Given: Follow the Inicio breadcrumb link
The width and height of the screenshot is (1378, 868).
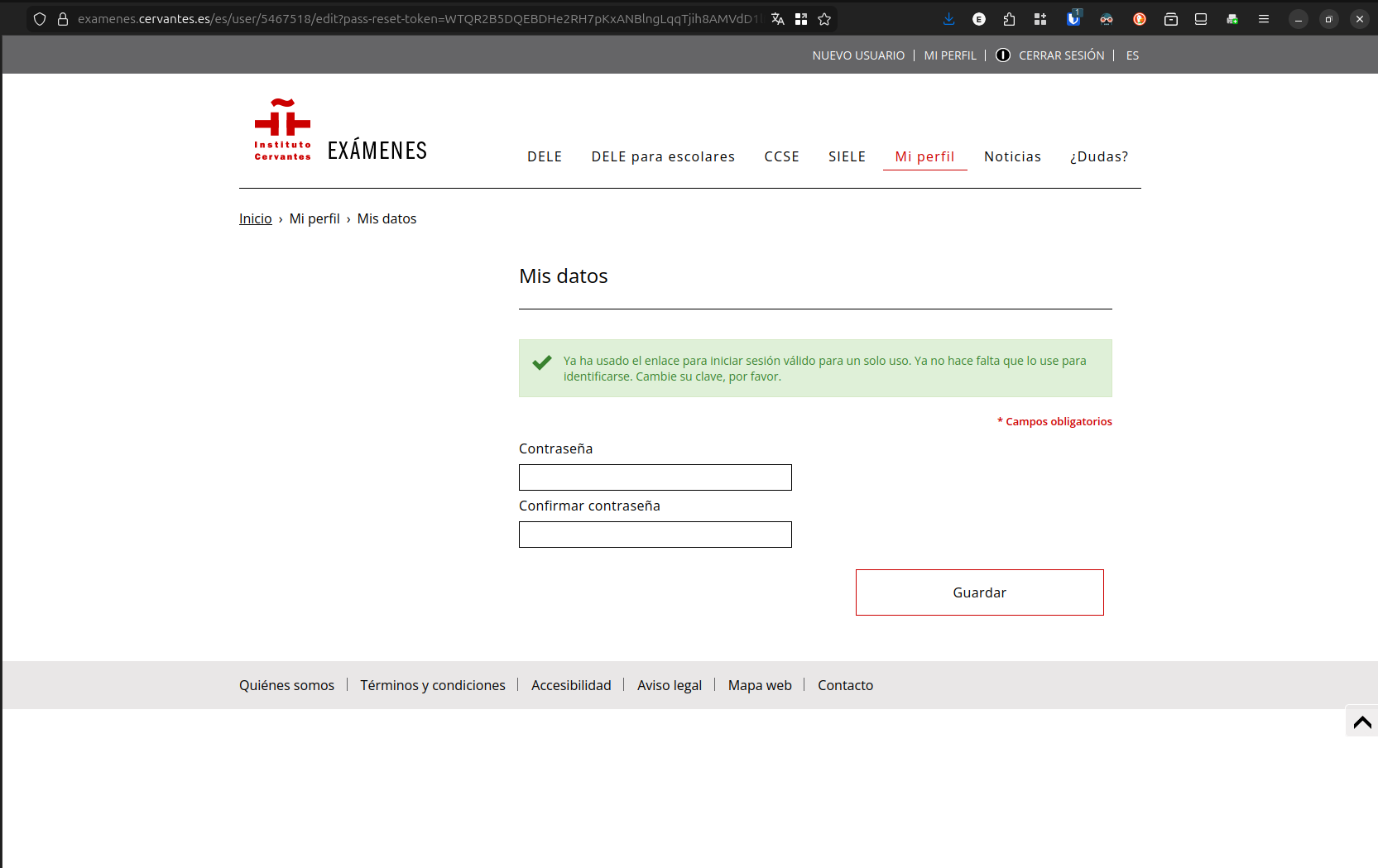Looking at the screenshot, I should pyautogui.click(x=255, y=218).
